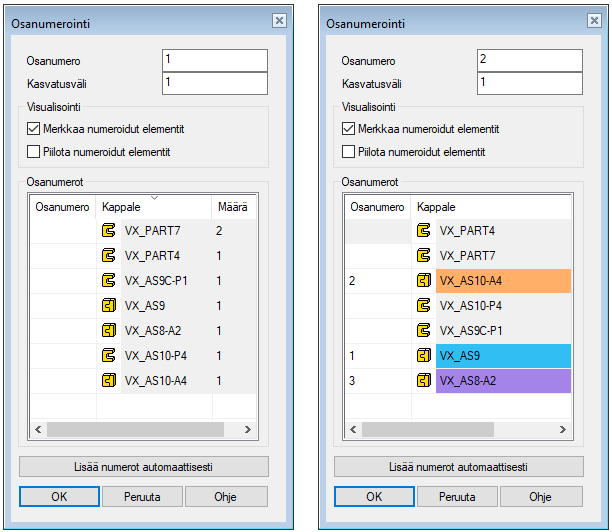Select the blue highlighted VX_AS9 row

point(502,356)
